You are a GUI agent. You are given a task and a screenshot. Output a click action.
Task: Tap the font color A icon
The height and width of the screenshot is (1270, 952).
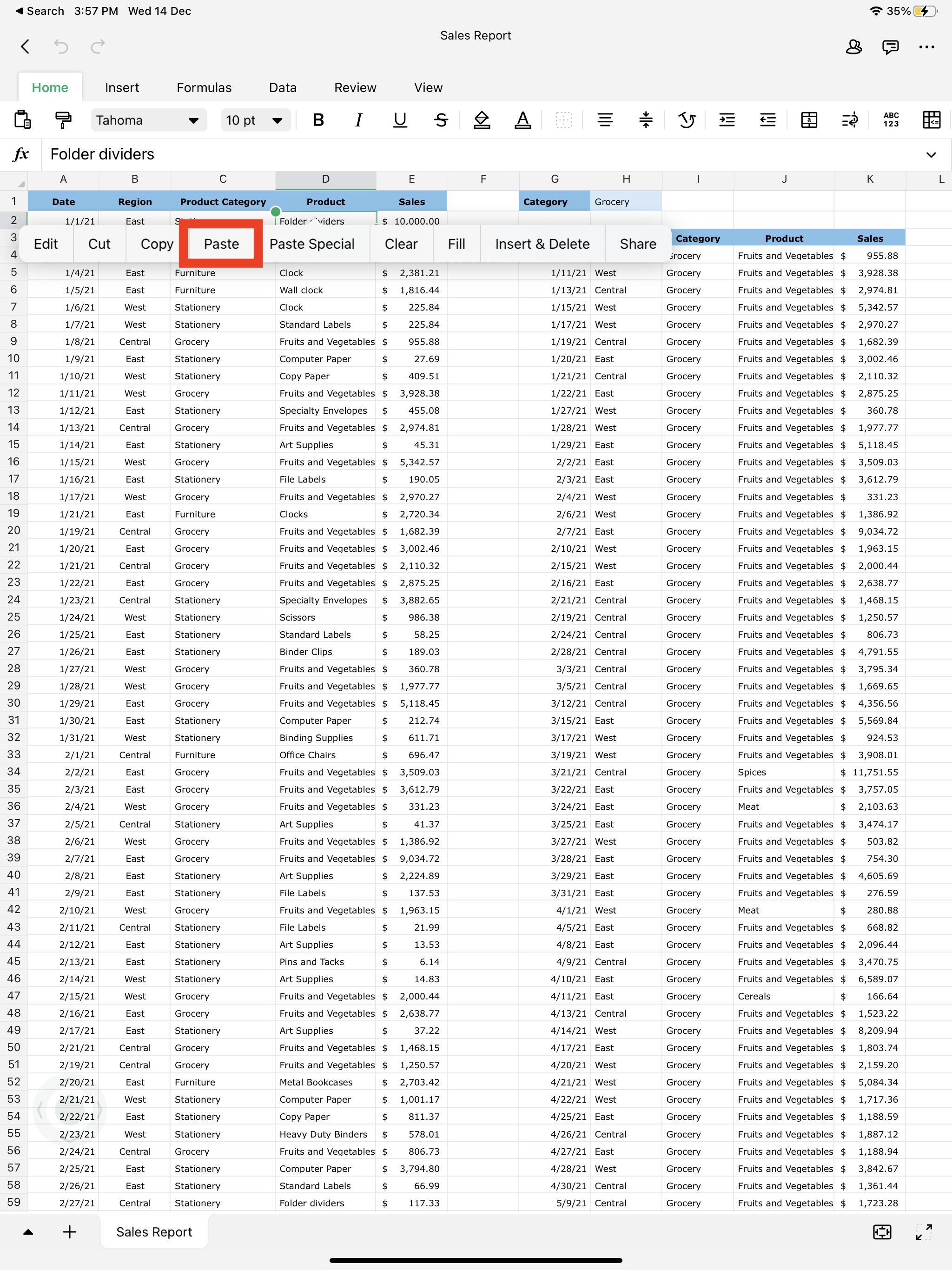(522, 120)
